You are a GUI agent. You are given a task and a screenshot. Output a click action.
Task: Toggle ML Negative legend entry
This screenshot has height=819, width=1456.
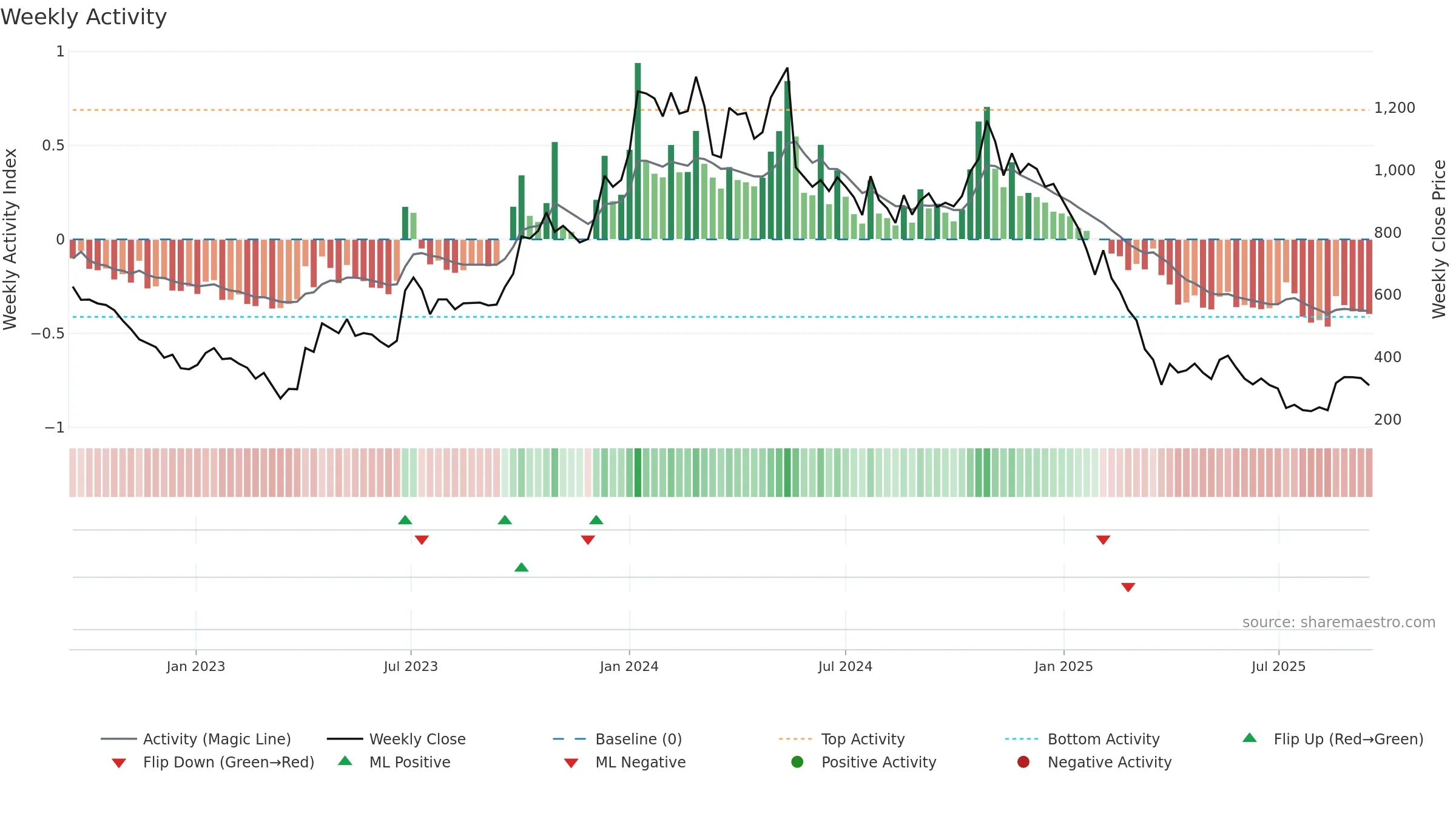[x=625, y=762]
